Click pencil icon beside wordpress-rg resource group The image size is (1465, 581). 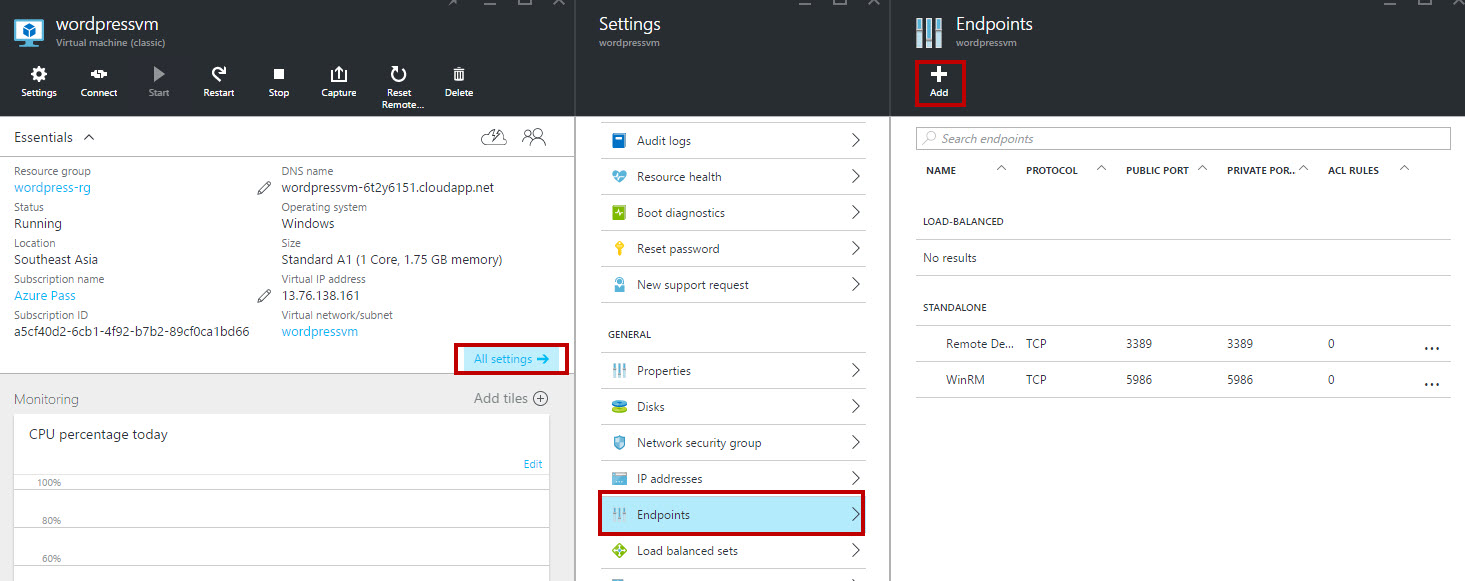(x=264, y=187)
